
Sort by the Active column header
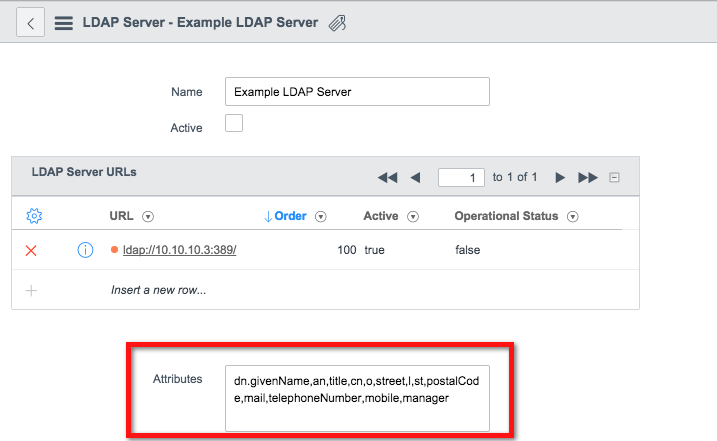click(380, 216)
